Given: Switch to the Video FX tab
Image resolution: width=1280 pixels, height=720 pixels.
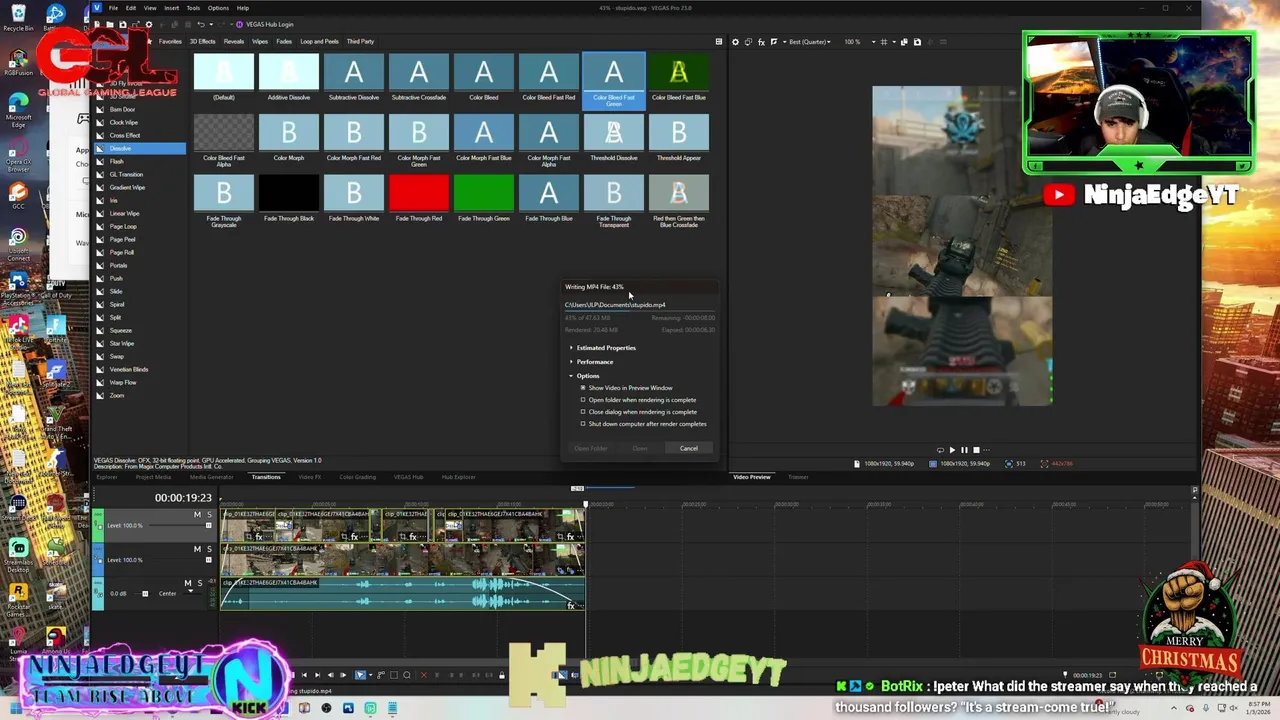Looking at the screenshot, I should coord(309,477).
